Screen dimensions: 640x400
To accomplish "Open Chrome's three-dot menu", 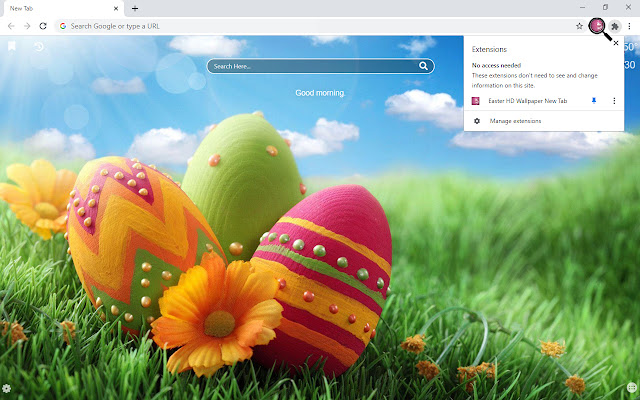I will (629, 26).
